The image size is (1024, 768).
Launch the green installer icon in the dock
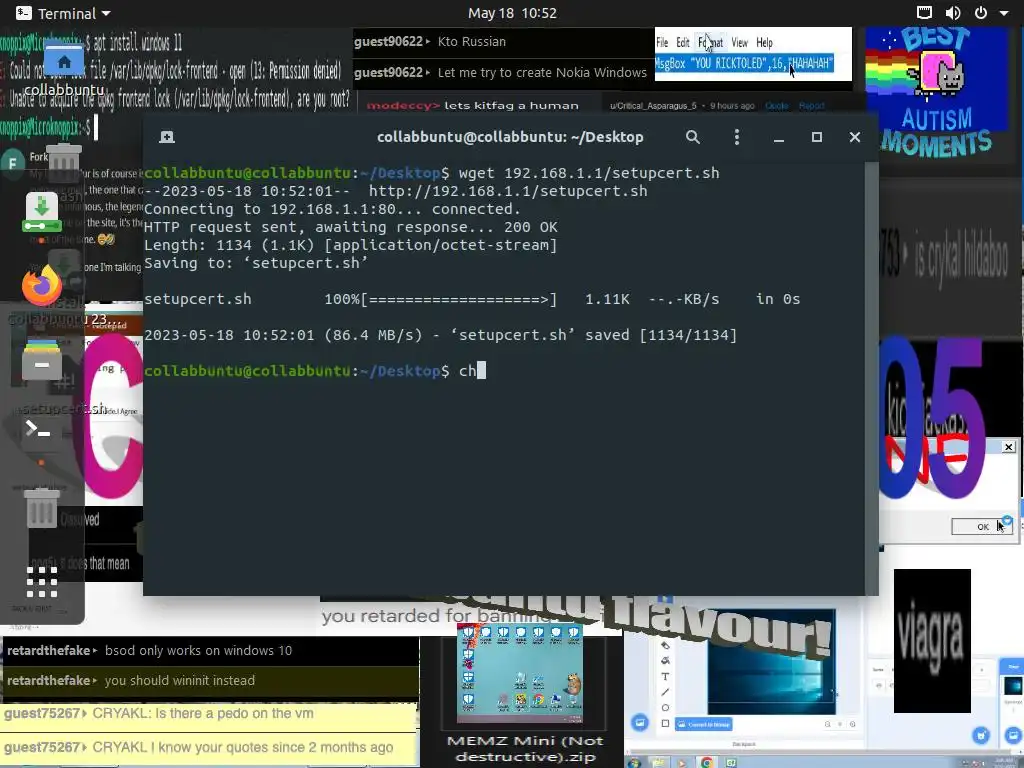coord(42,212)
